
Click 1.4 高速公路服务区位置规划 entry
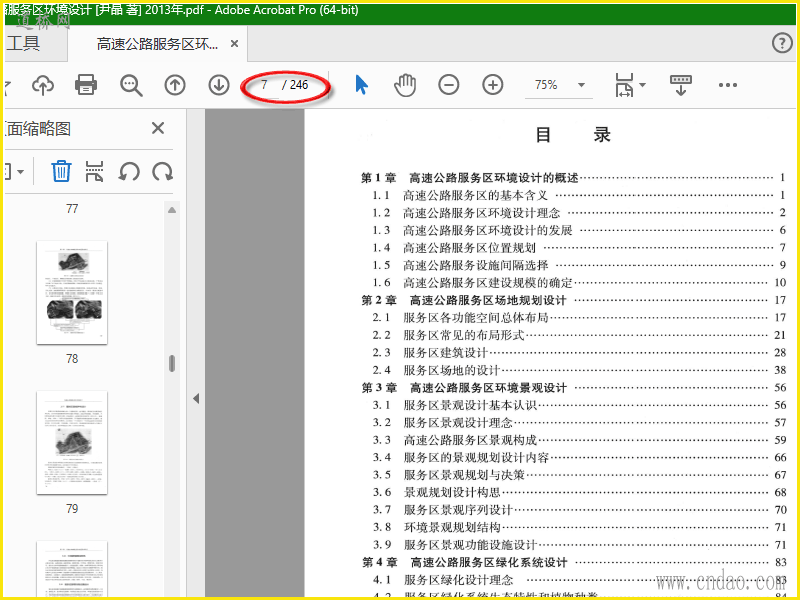(x=579, y=248)
